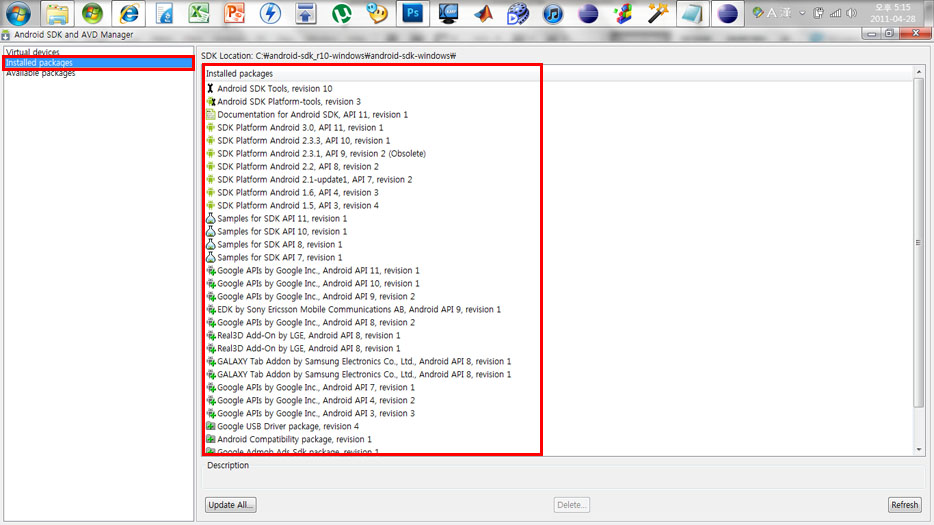The image size is (934, 525).
Task: Select Google APIs Android API 7 row
Action: [316, 387]
